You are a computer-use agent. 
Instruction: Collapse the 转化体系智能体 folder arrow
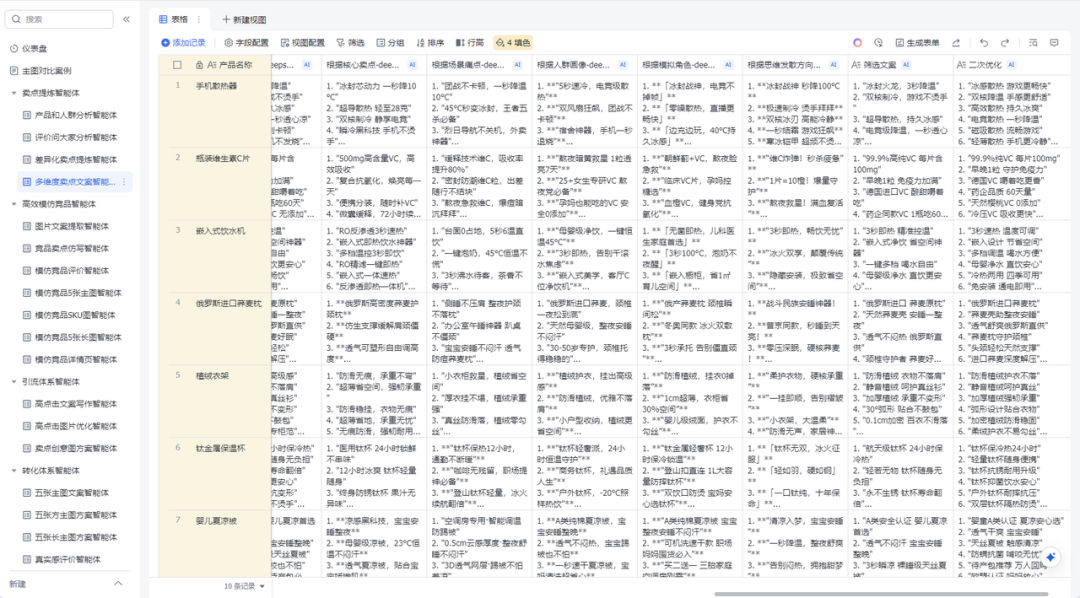(x=14, y=471)
